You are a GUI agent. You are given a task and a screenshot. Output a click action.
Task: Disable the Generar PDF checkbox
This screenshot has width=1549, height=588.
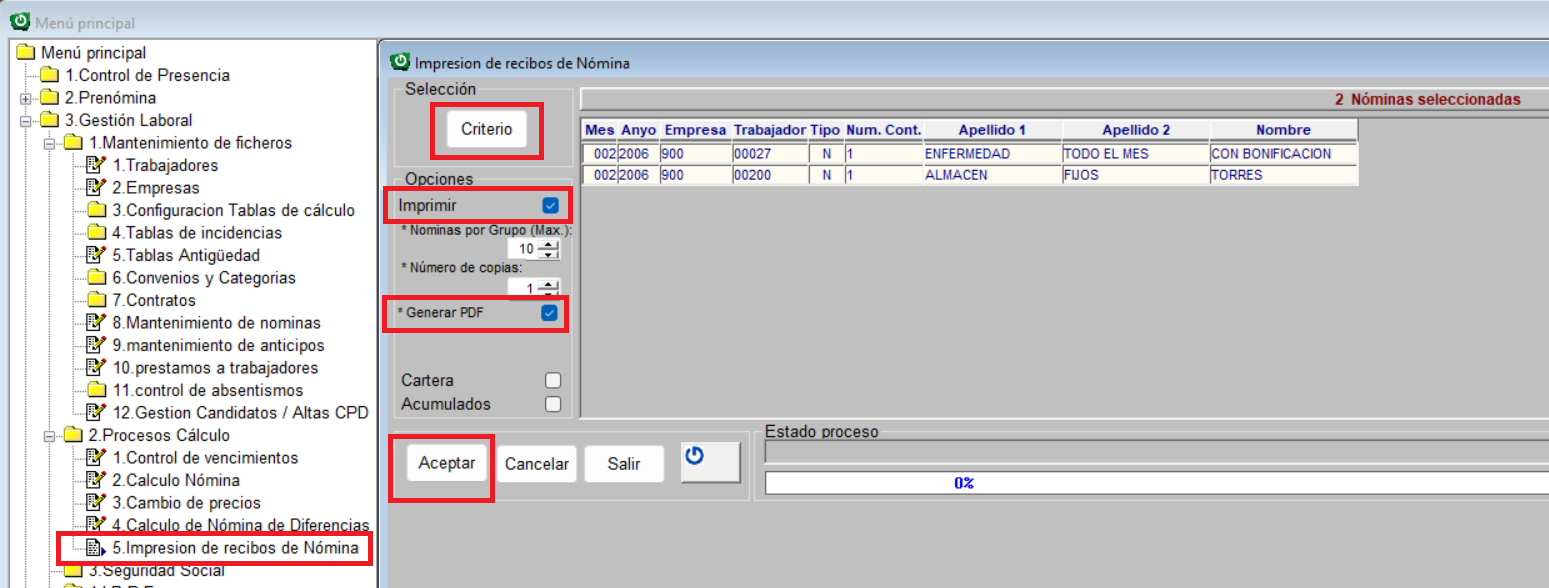(549, 313)
